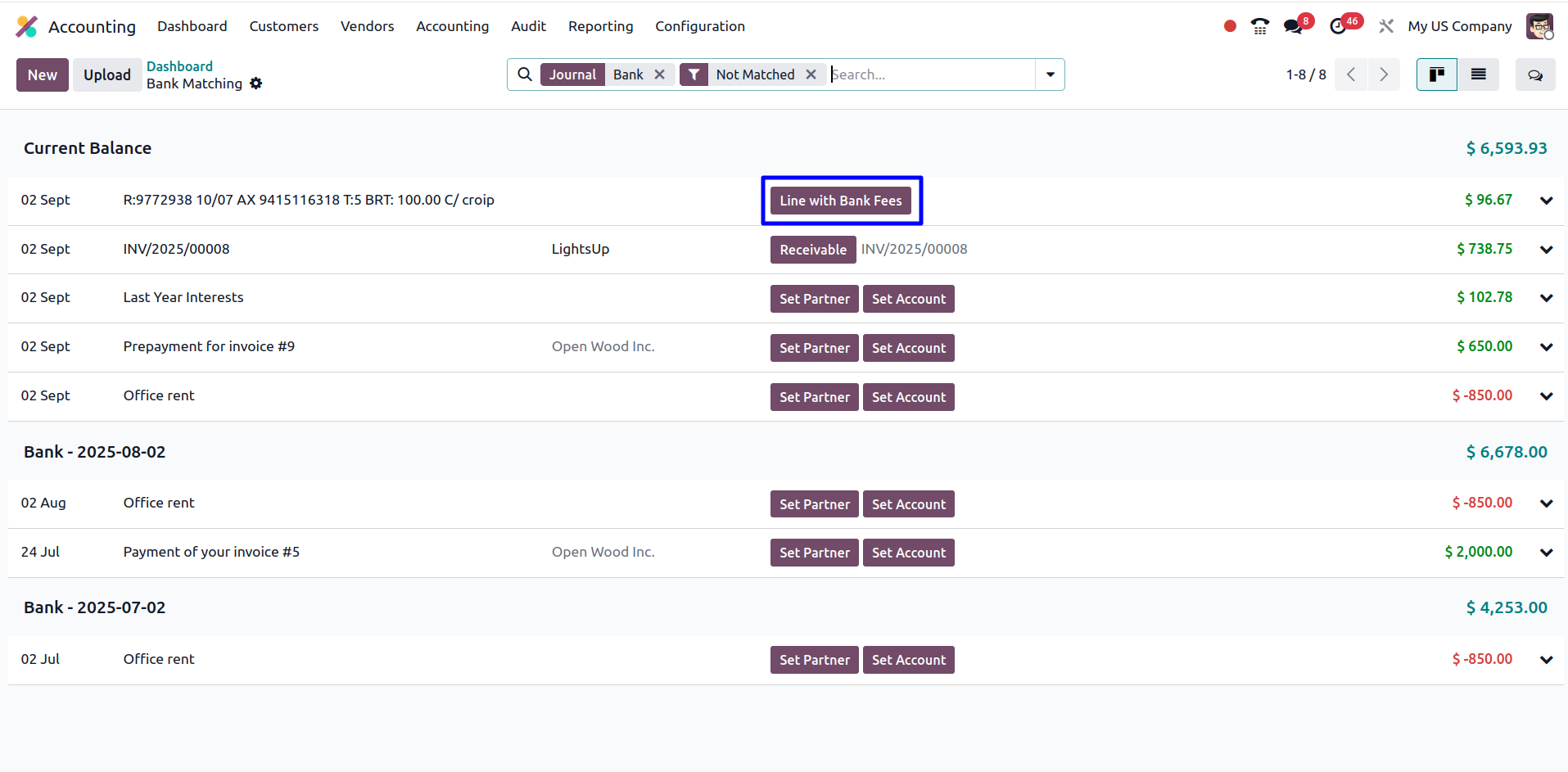1568x772 pixels.
Task: Open the activities clock icon
Action: (x=1338, y=26)
